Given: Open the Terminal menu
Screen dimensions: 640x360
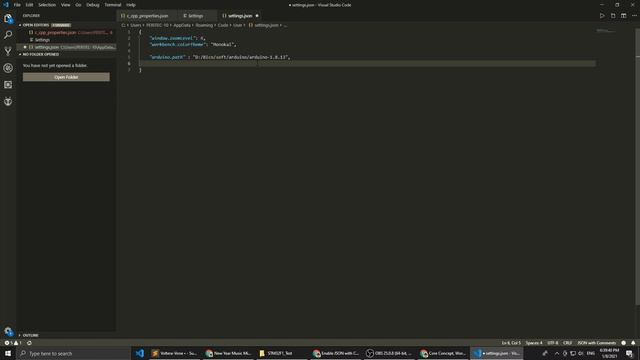Looking at the screenshot, I should pos(113,5).
